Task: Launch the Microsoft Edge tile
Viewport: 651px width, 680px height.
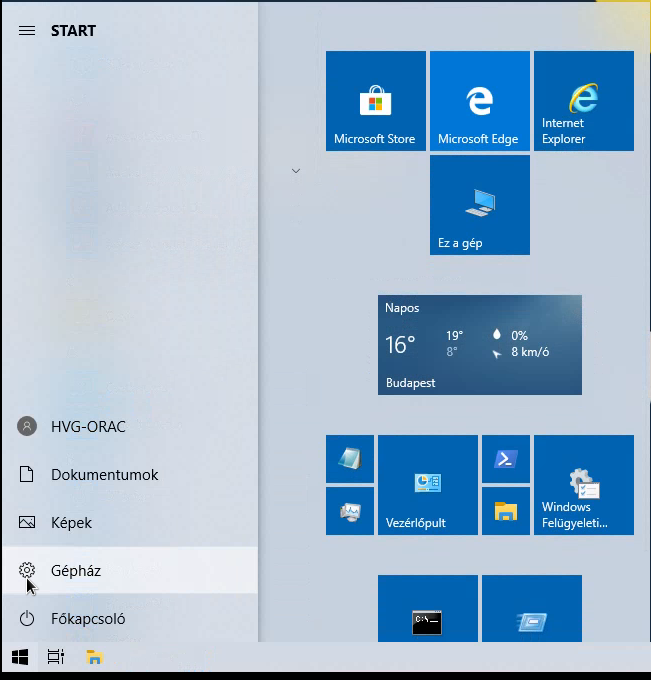Action: coord(480,101)
